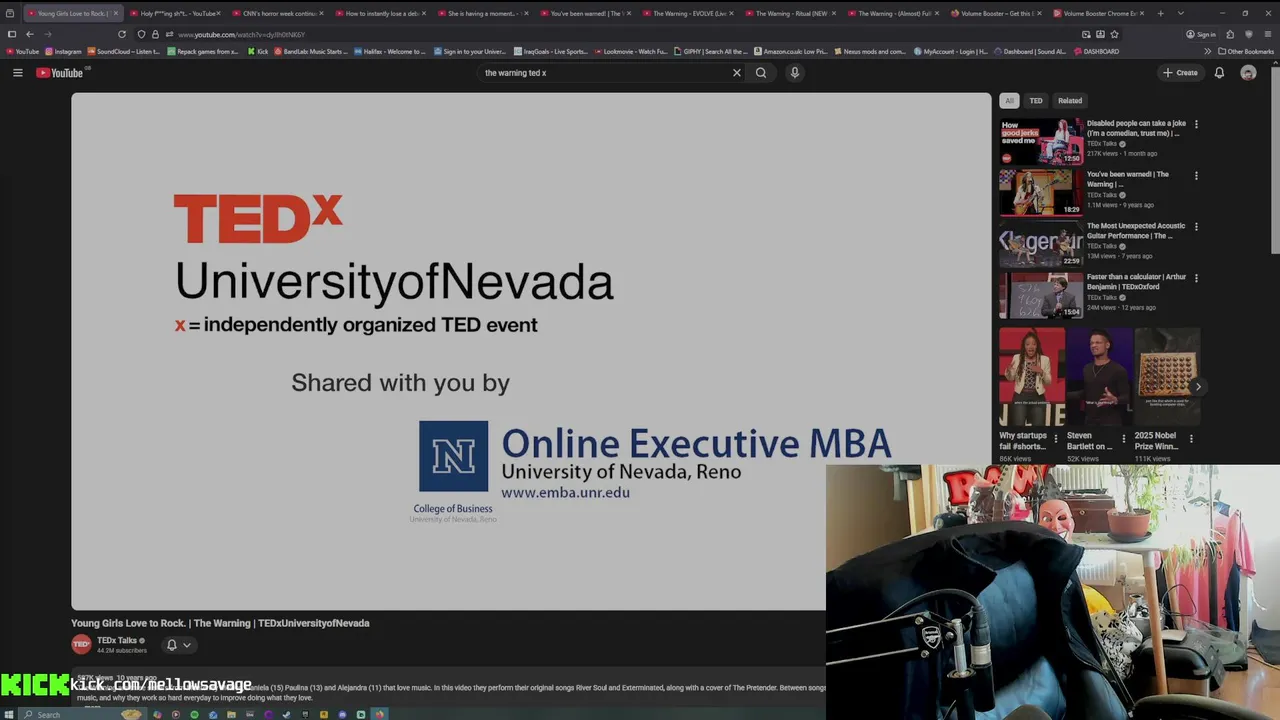Viewport: 1280px width, 720px height.
Task: Switch to 'She is having a moment' tab
Action: (484, 13)
